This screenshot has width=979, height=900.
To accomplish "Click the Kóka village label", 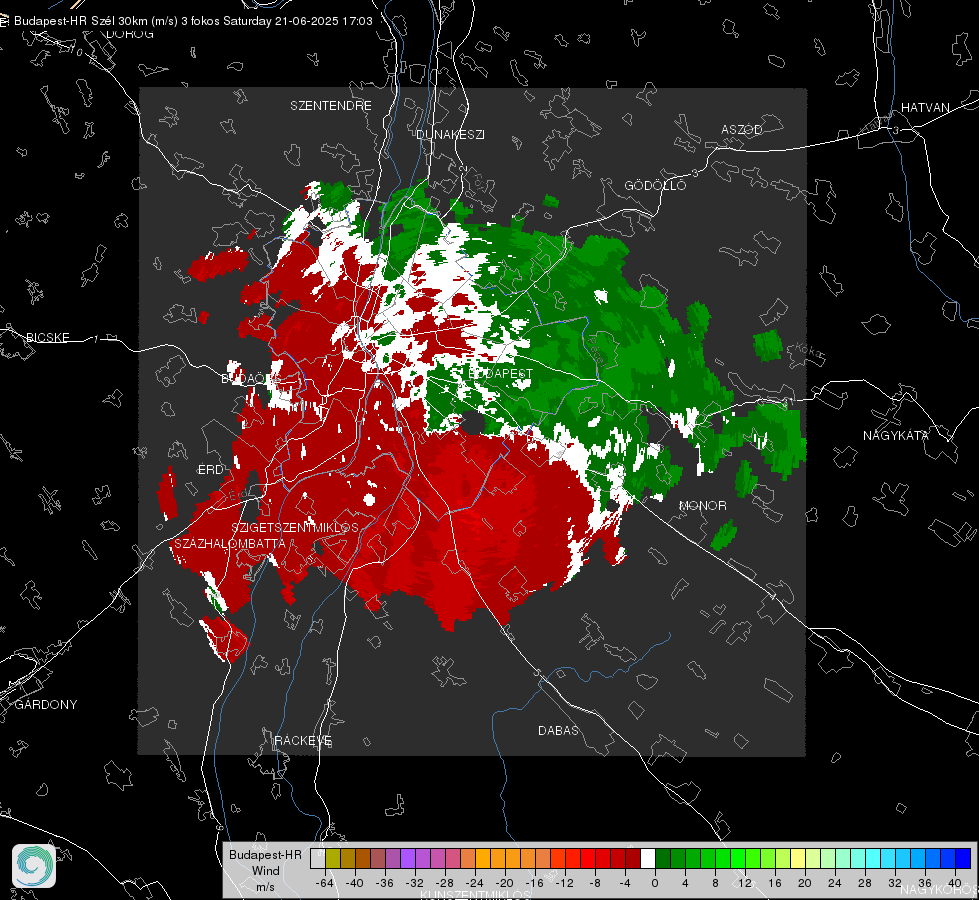I will [807, 350].
